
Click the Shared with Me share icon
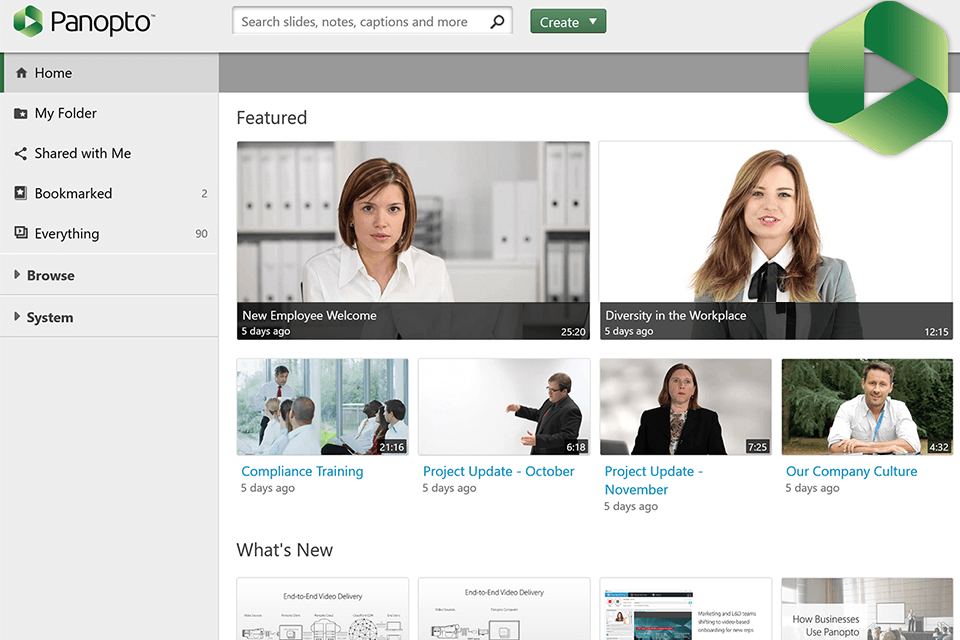[21, 154]
